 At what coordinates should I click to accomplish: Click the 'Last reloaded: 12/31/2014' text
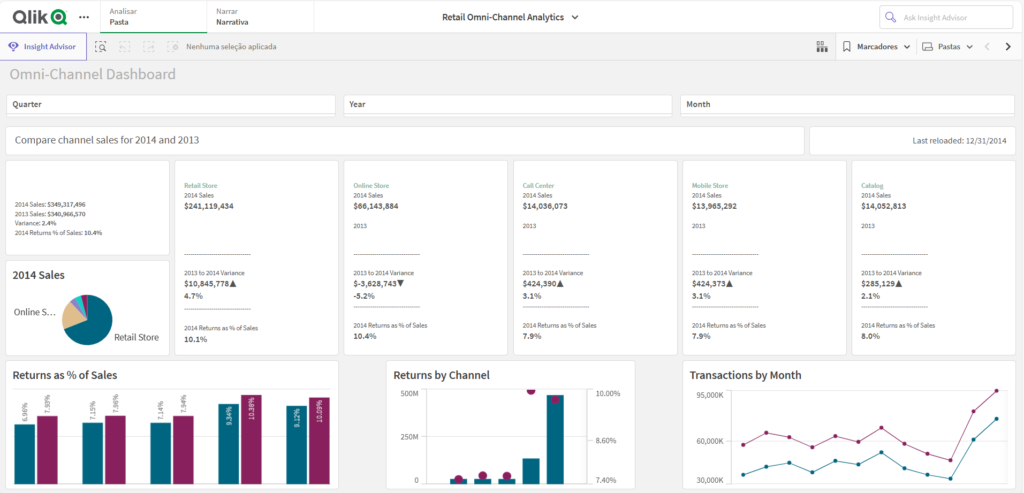pyautogui.click(x=959, y=141)
